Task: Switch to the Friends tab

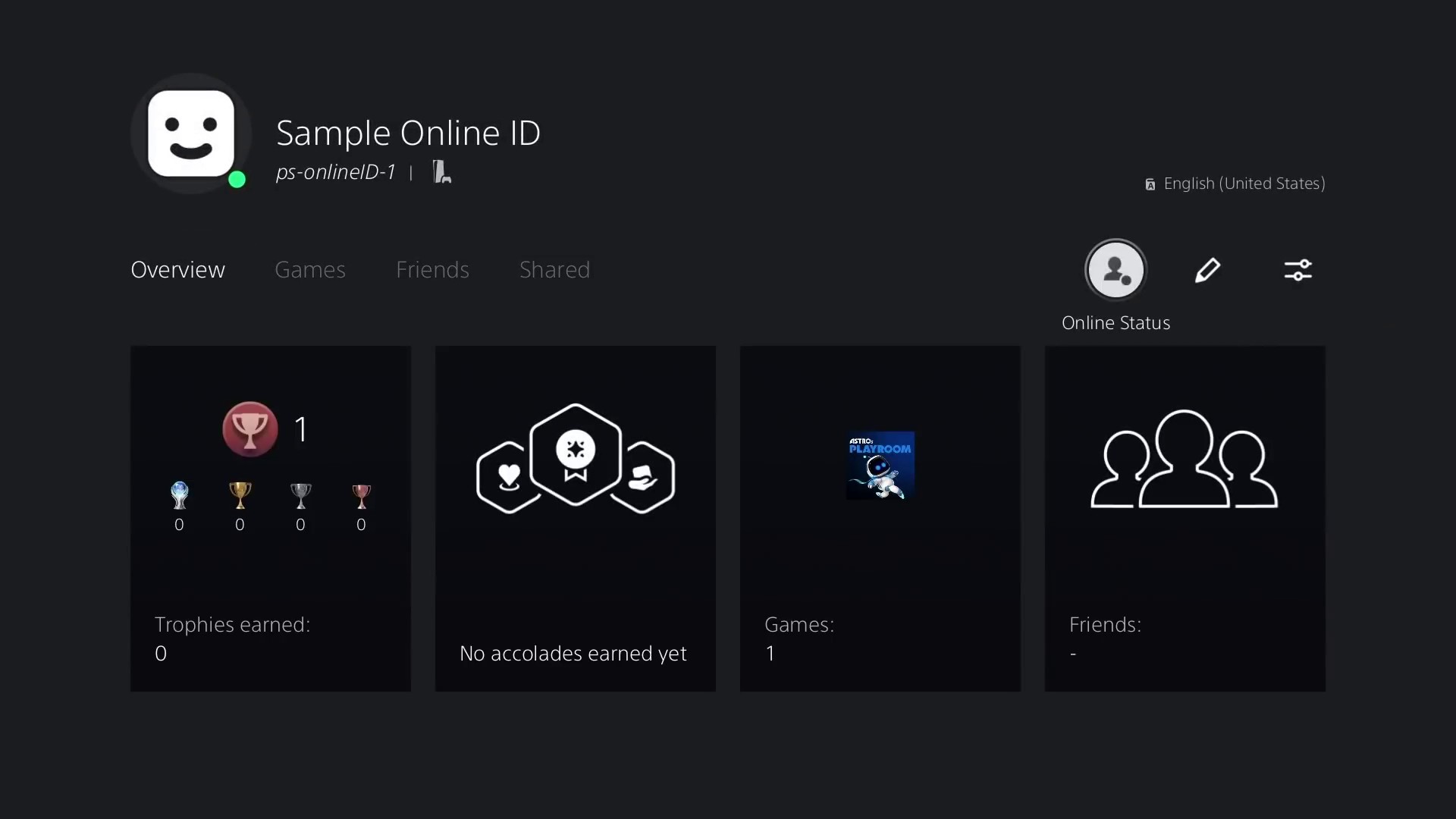Action: pos(432,270)
